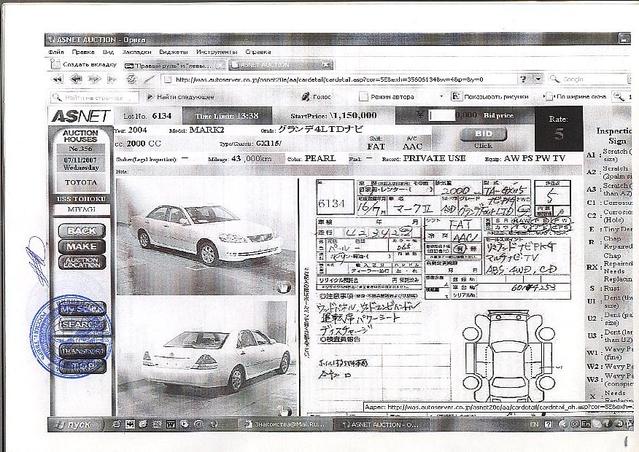Click the model name 'MARK2'
639x452 pixels.
tap(207, 130)
